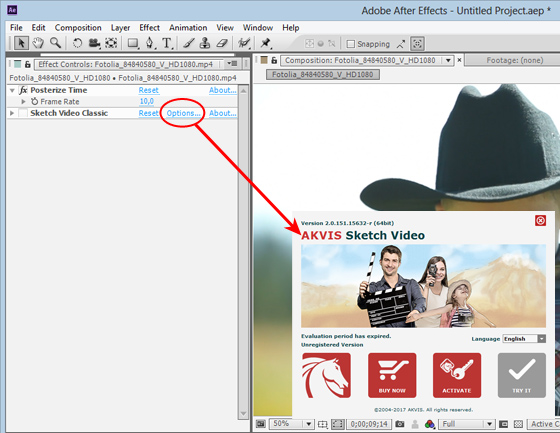The height and width of the screenshot is (433, 560).
Task: Select the Unified Camera tool
Action: tap(94, 43)
